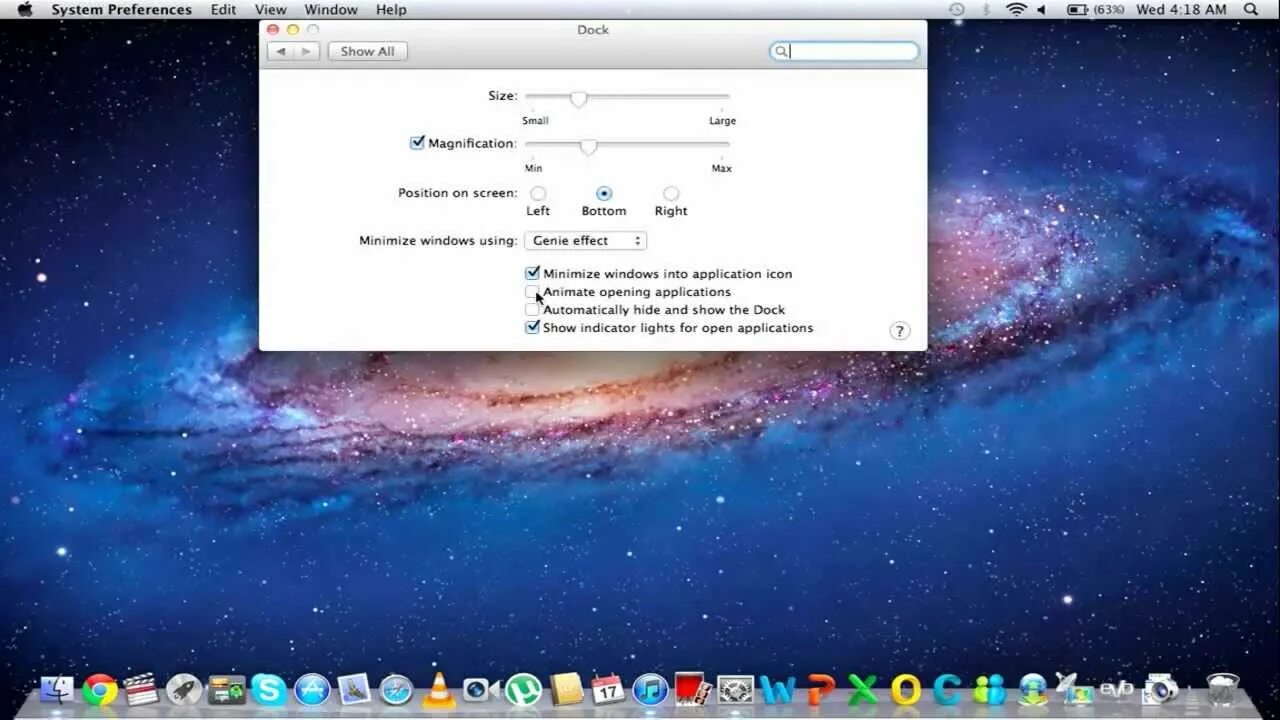Image resolution: width=1280 pixels, height=720 pixels.
Task: Uncheck Show indicator lights for open applications
Action: tap(532, 327)
